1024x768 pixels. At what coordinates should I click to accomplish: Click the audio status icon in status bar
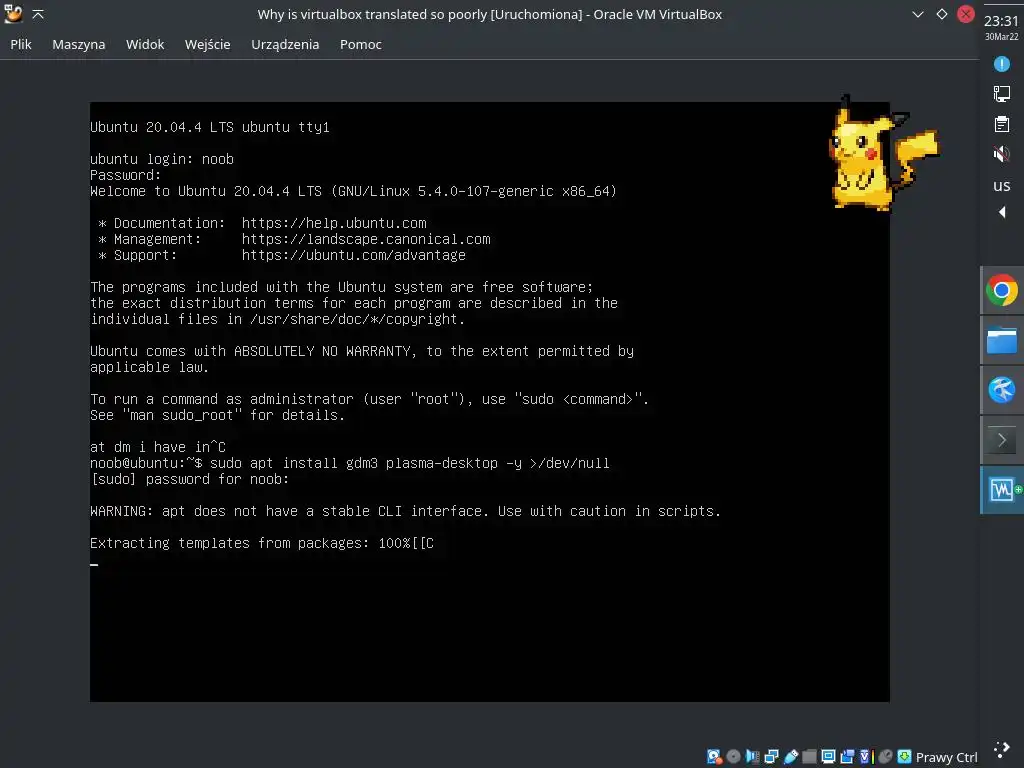[752, 757]
